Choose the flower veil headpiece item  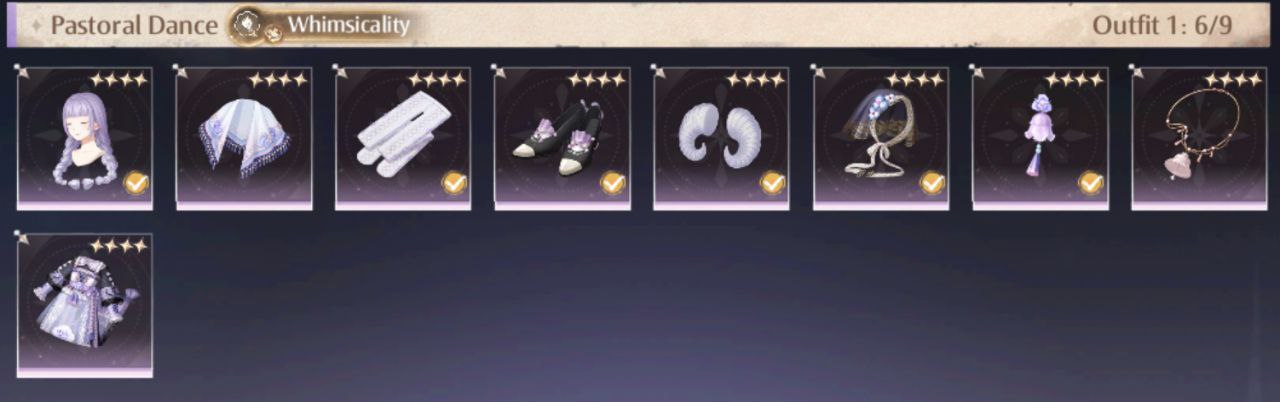(x=881, y=138)
